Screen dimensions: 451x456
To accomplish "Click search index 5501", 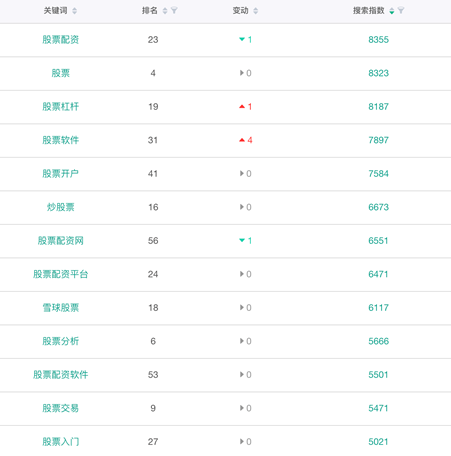I will (379, 375).
